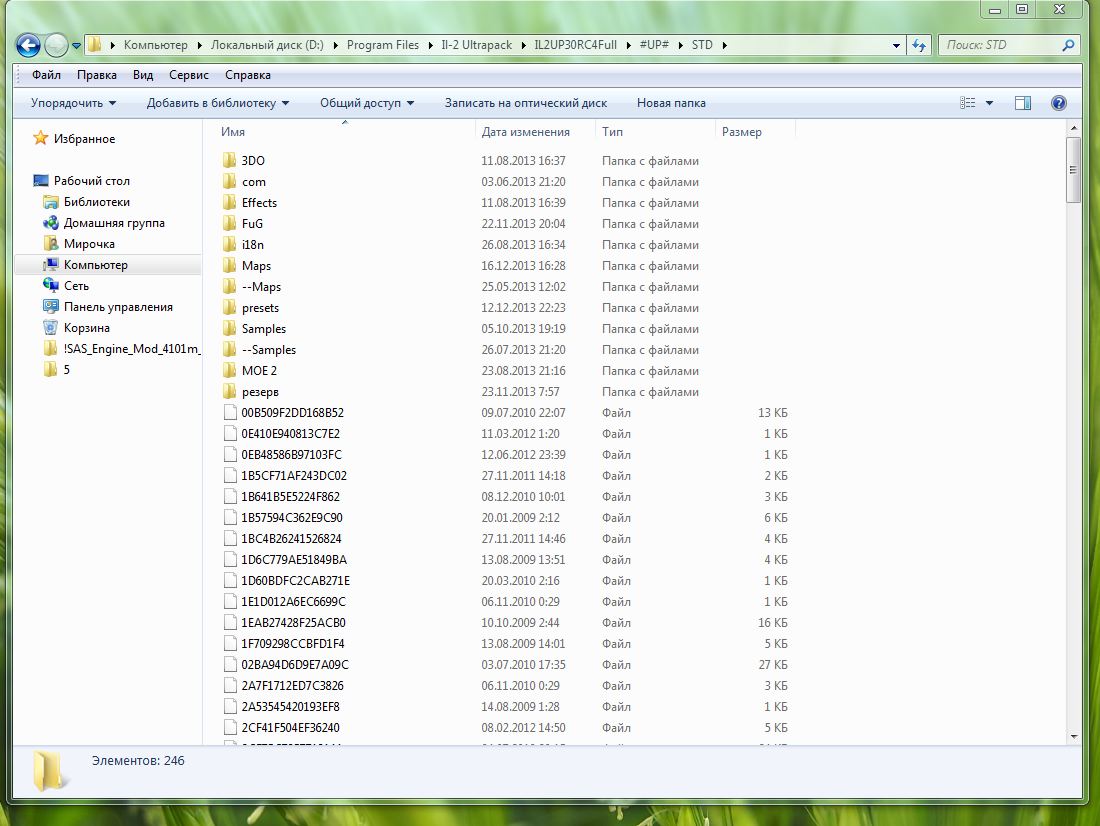This screenshot has width=1100, height=826.
Task: Expand the Общий доступ dropdown
Action: click(x=367, y=103)
